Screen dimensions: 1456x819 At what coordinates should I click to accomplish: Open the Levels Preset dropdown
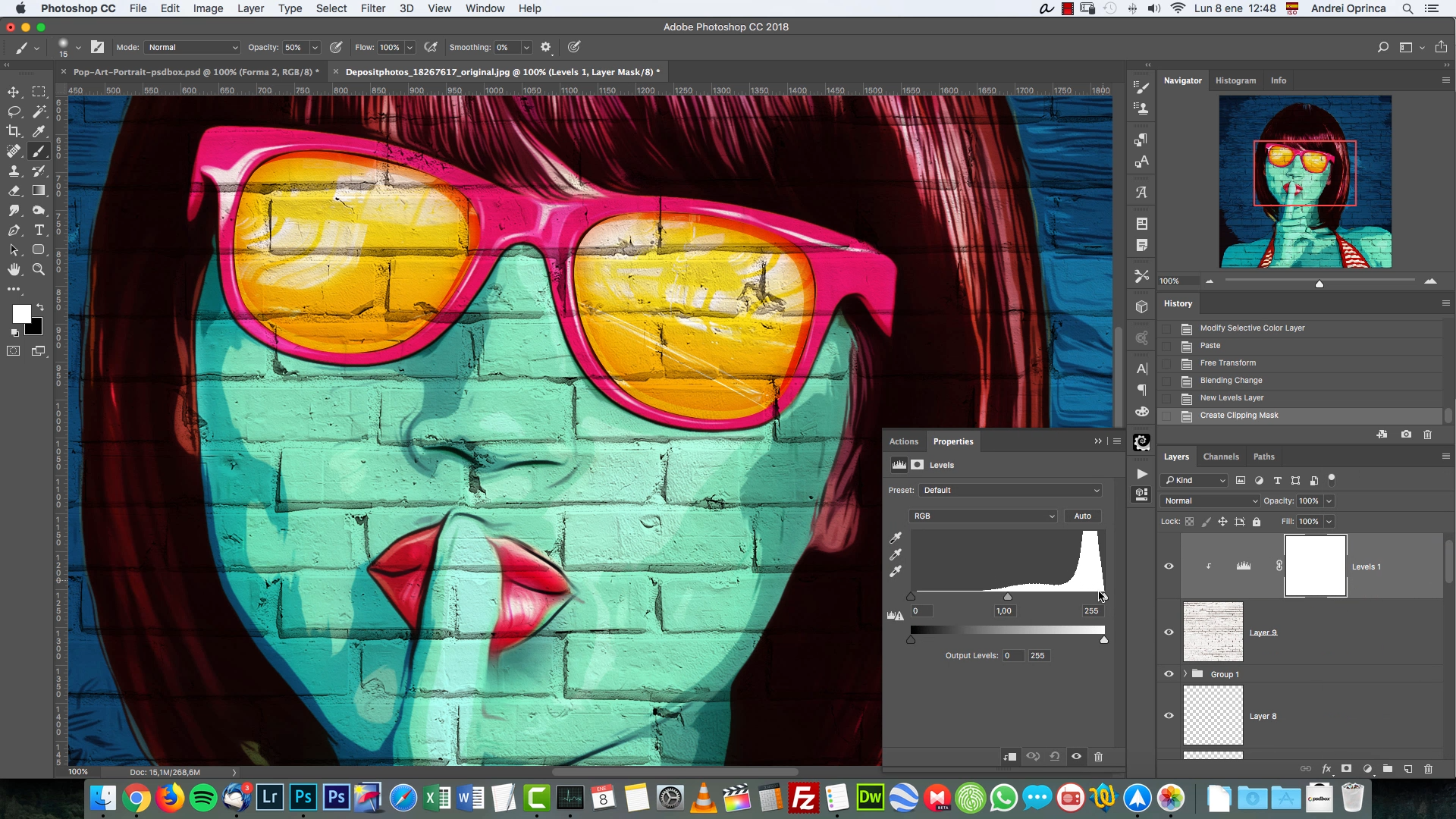(1010, 490)
